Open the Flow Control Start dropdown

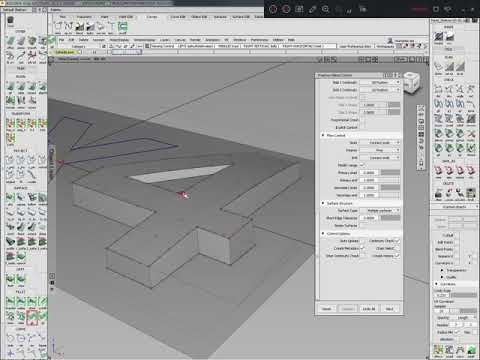coord(380,143)
